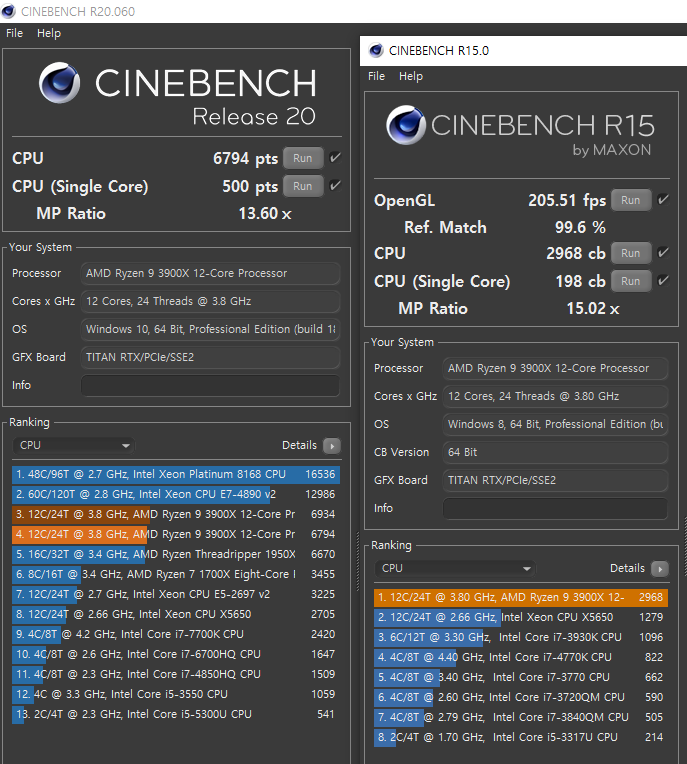Click the R20 Info input field
687x764 pixels.
[210, 385]
